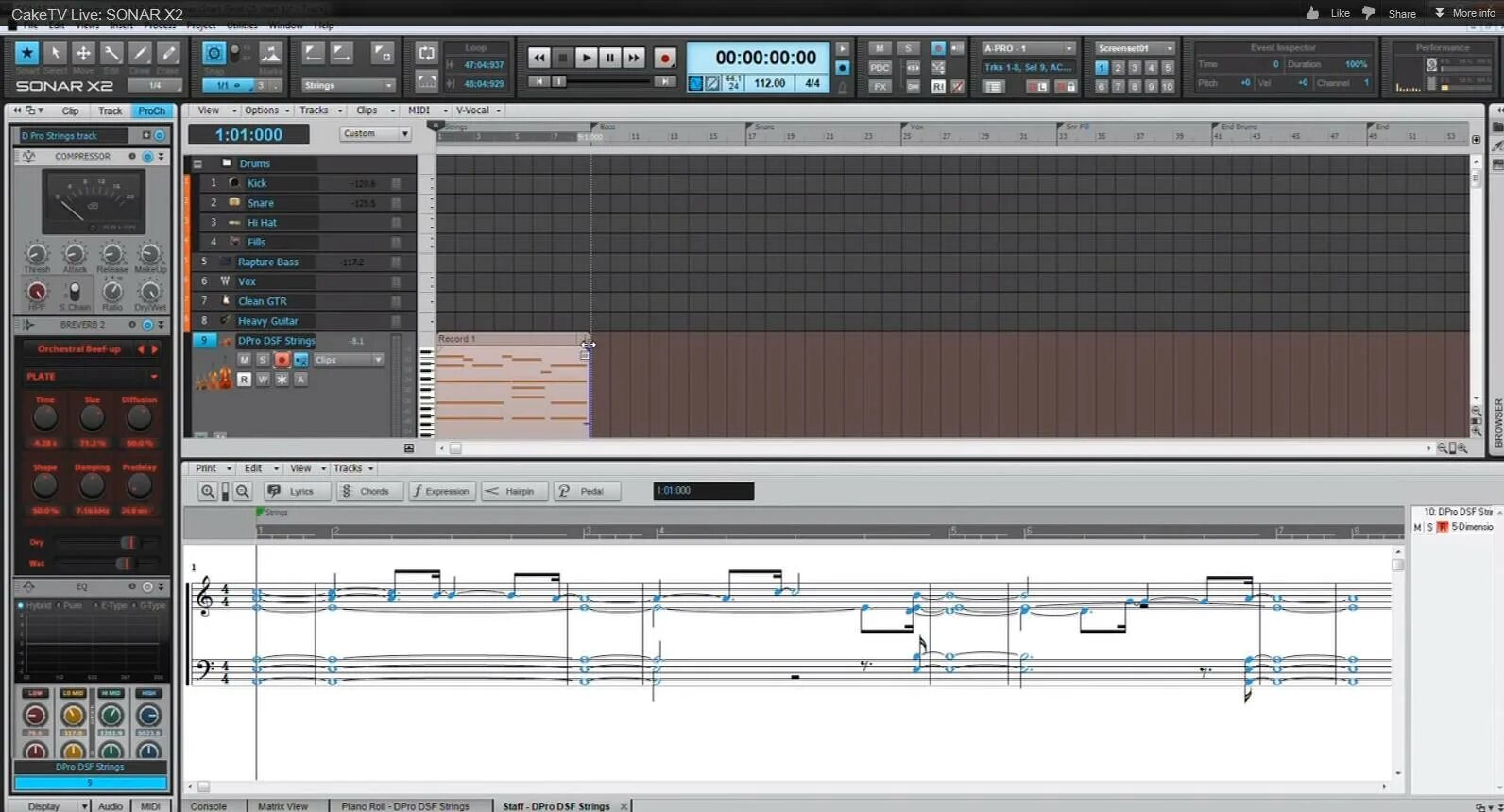Select screenset number 3
Viewport: 1504px width, 812px height.
point(1135,68)
